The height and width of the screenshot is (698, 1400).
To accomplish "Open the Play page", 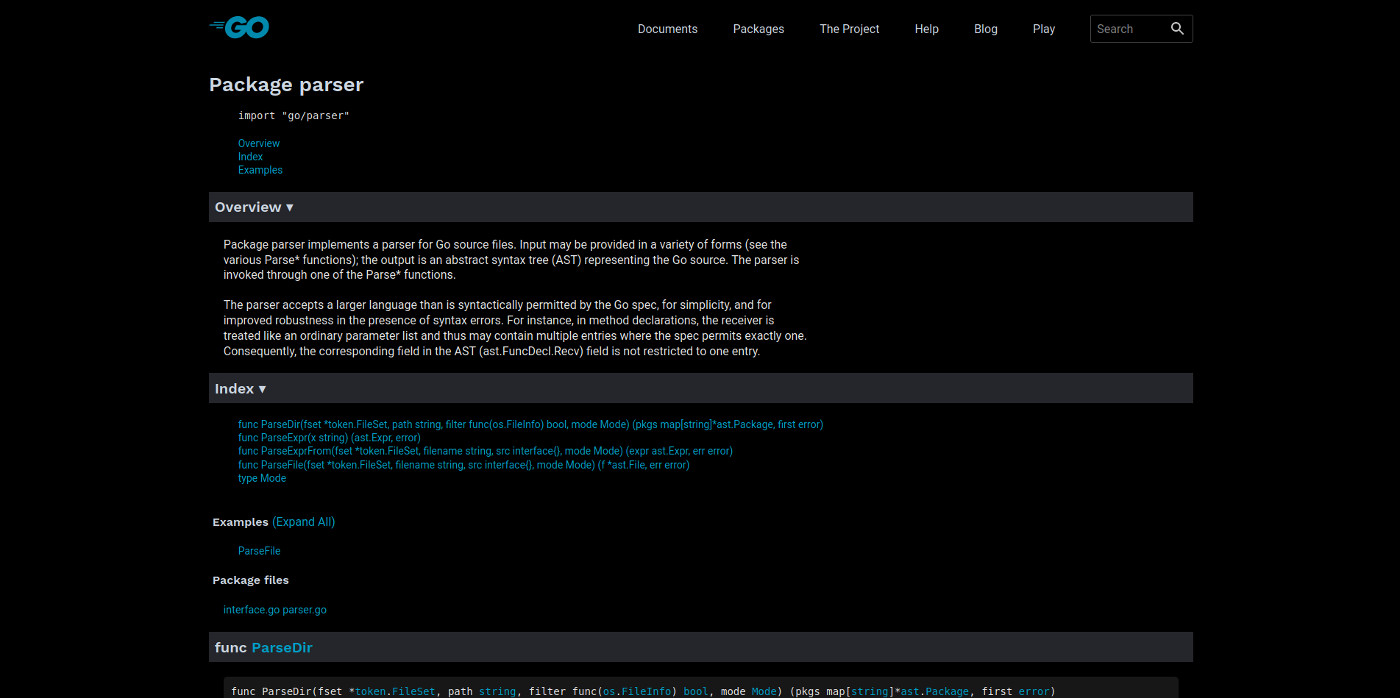I will 1044,29.
